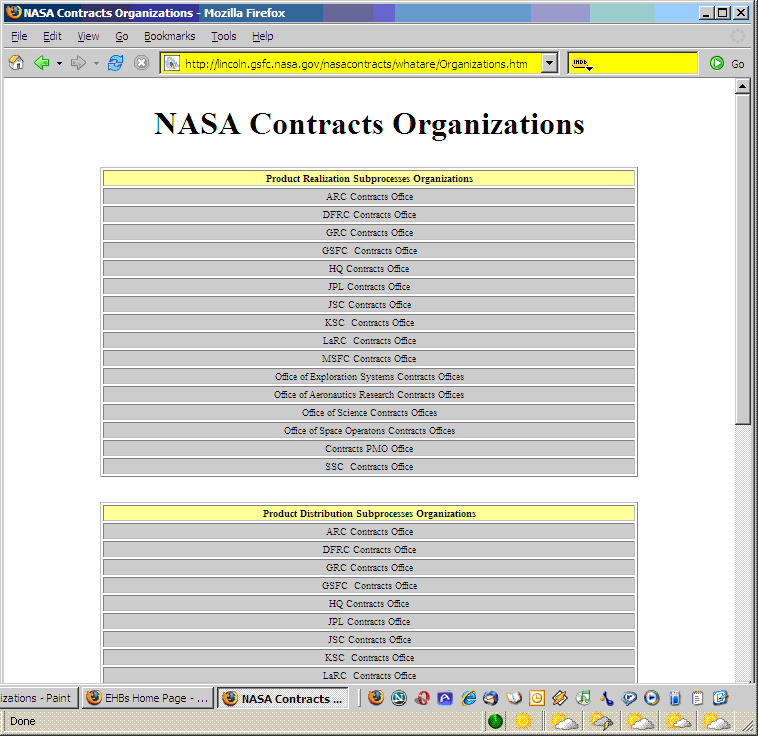
Task: Click the URL address field
Action: 361,64
